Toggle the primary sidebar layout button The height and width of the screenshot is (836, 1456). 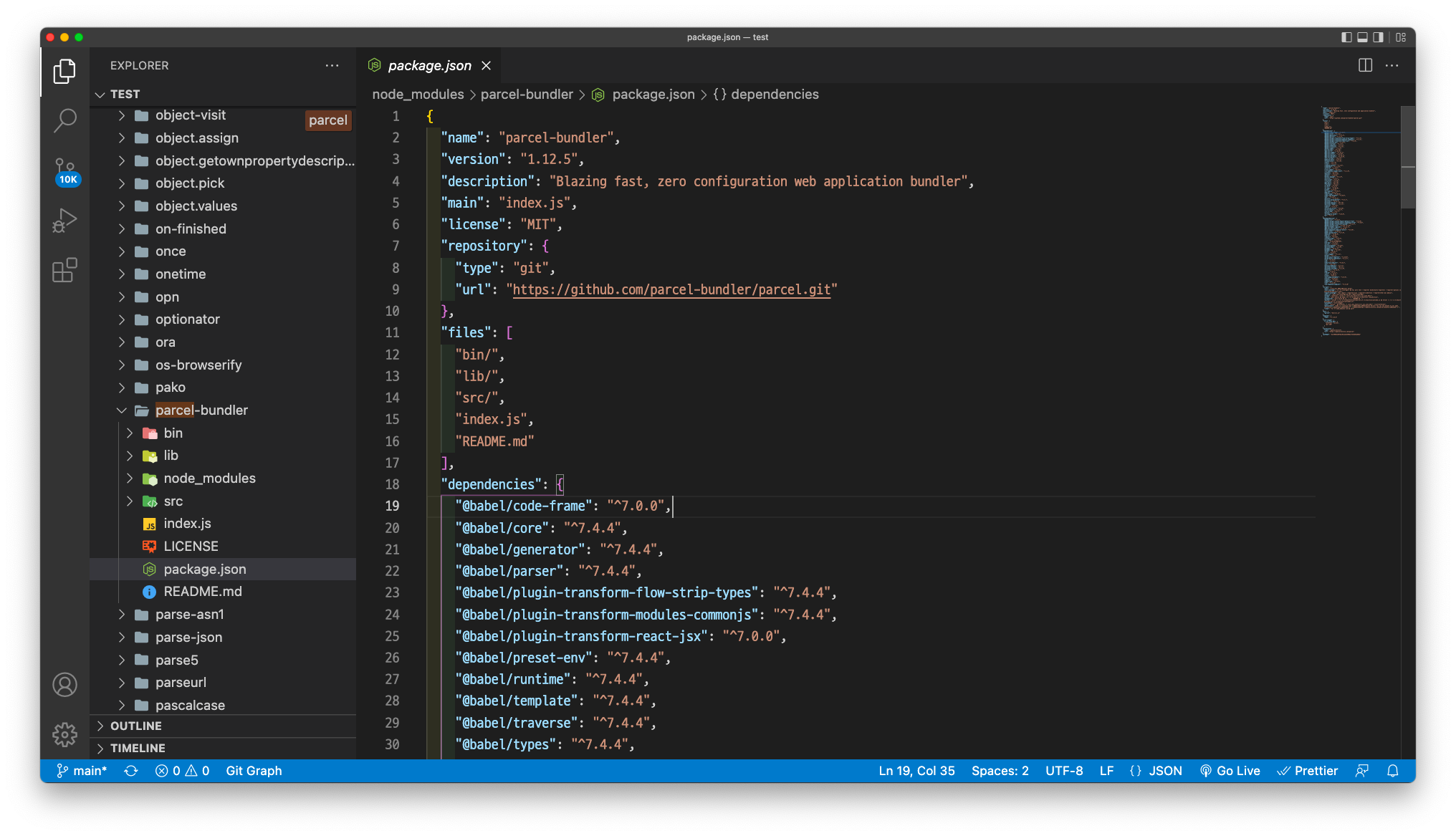pyautogui.click(x=1346, y=37)
